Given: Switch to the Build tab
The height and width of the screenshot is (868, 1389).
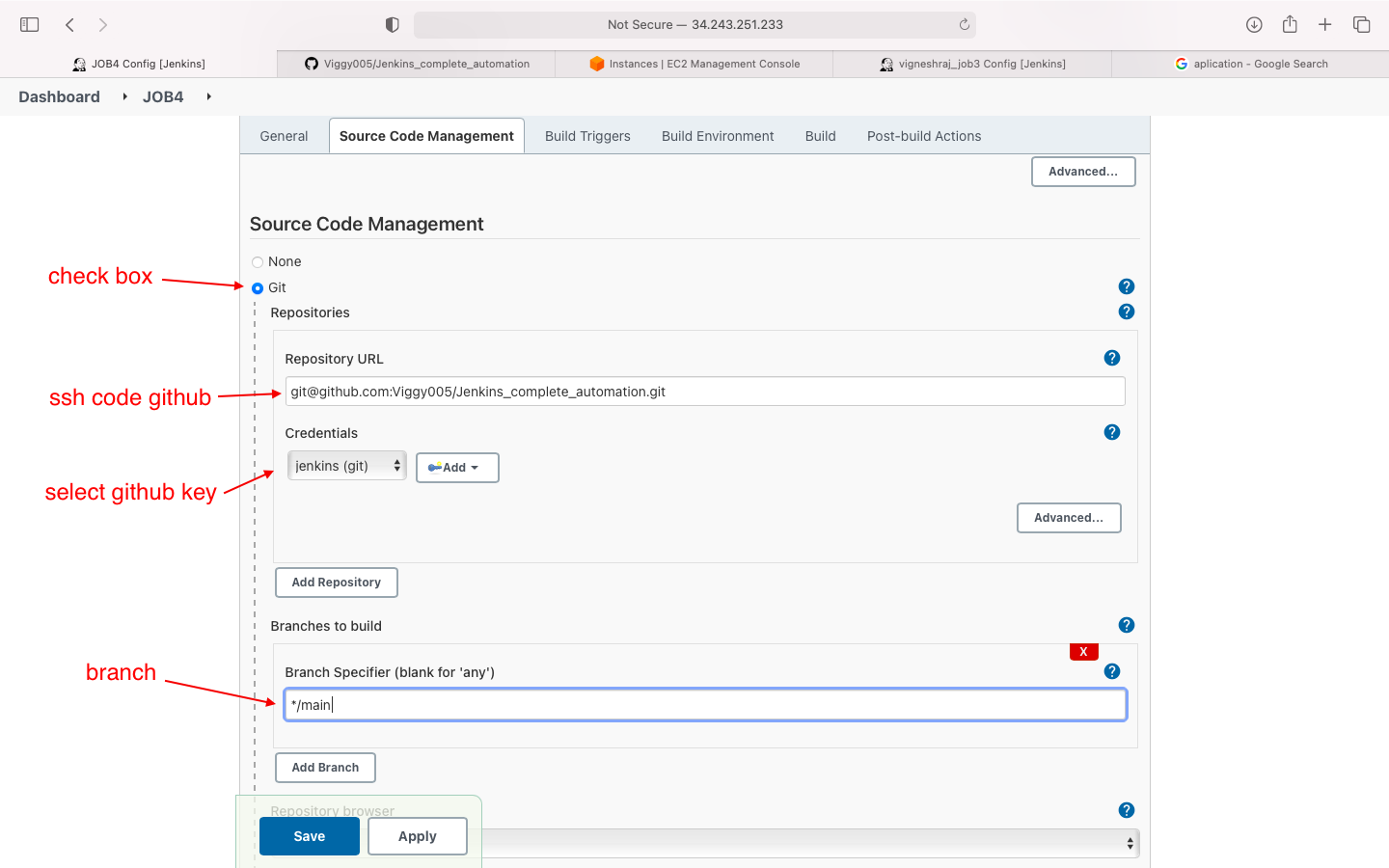Looking at the screenshot, I should click(x=821, y=136).
